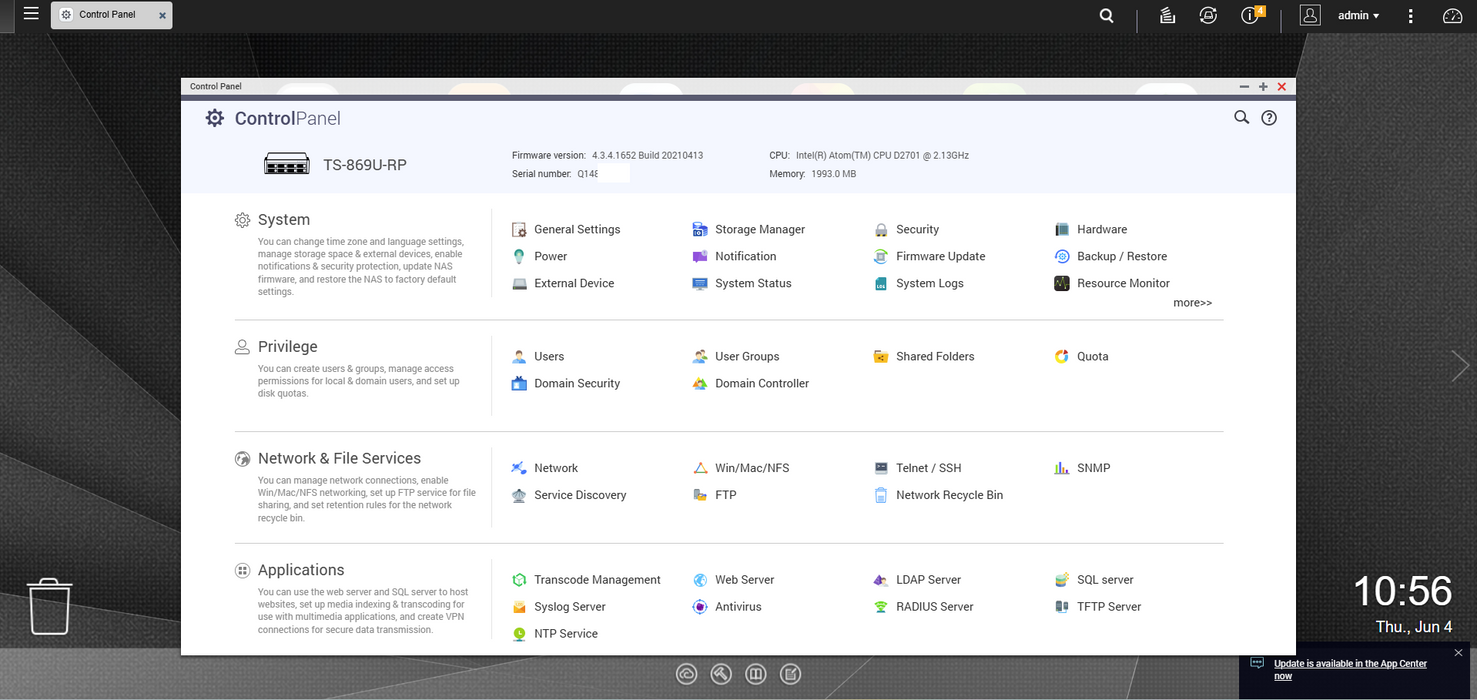The image size is (1477, 700).
Task: Open the Security settings
Action: click(906, 229)
